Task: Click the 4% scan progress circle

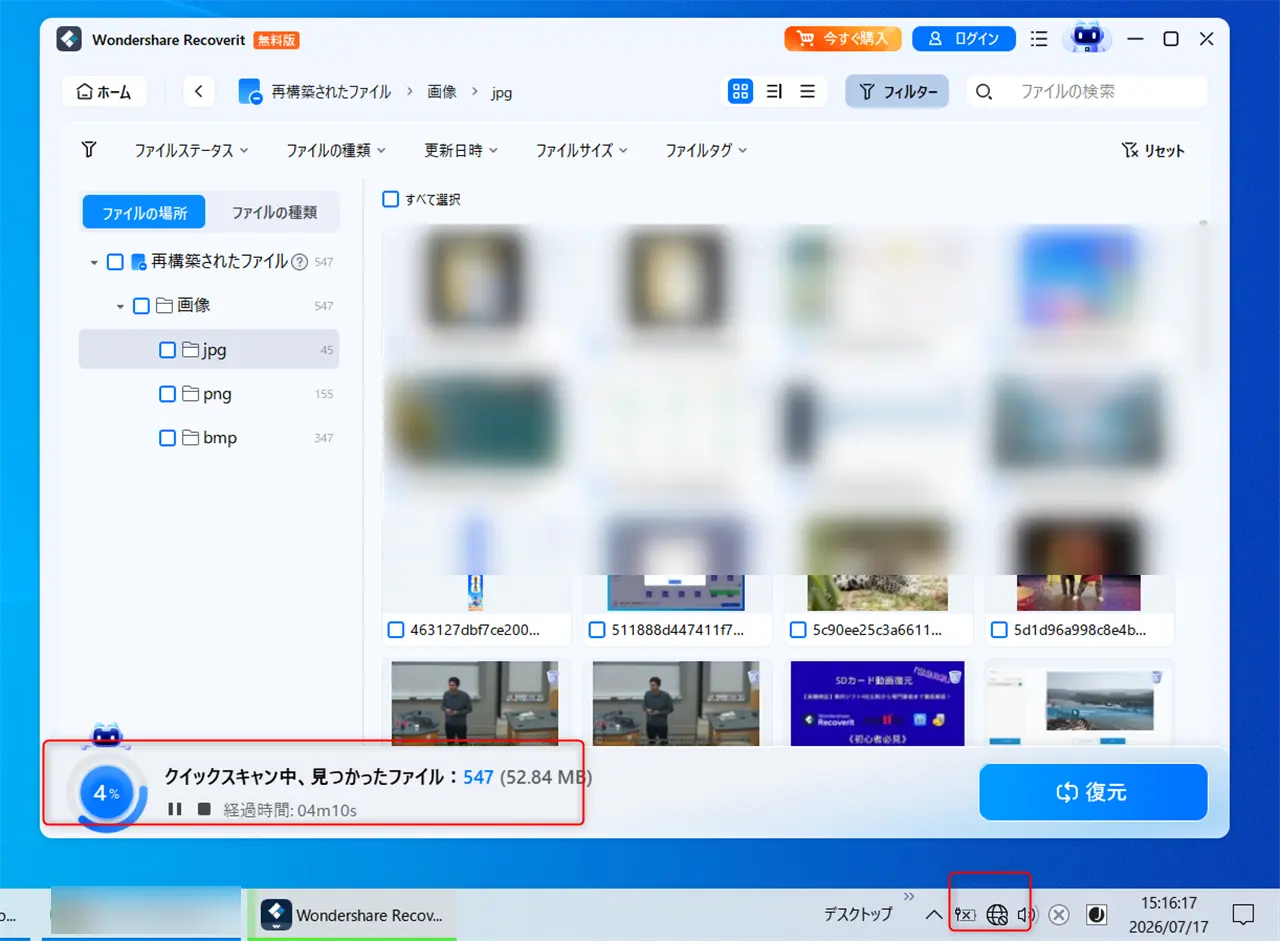Action: 106,793
